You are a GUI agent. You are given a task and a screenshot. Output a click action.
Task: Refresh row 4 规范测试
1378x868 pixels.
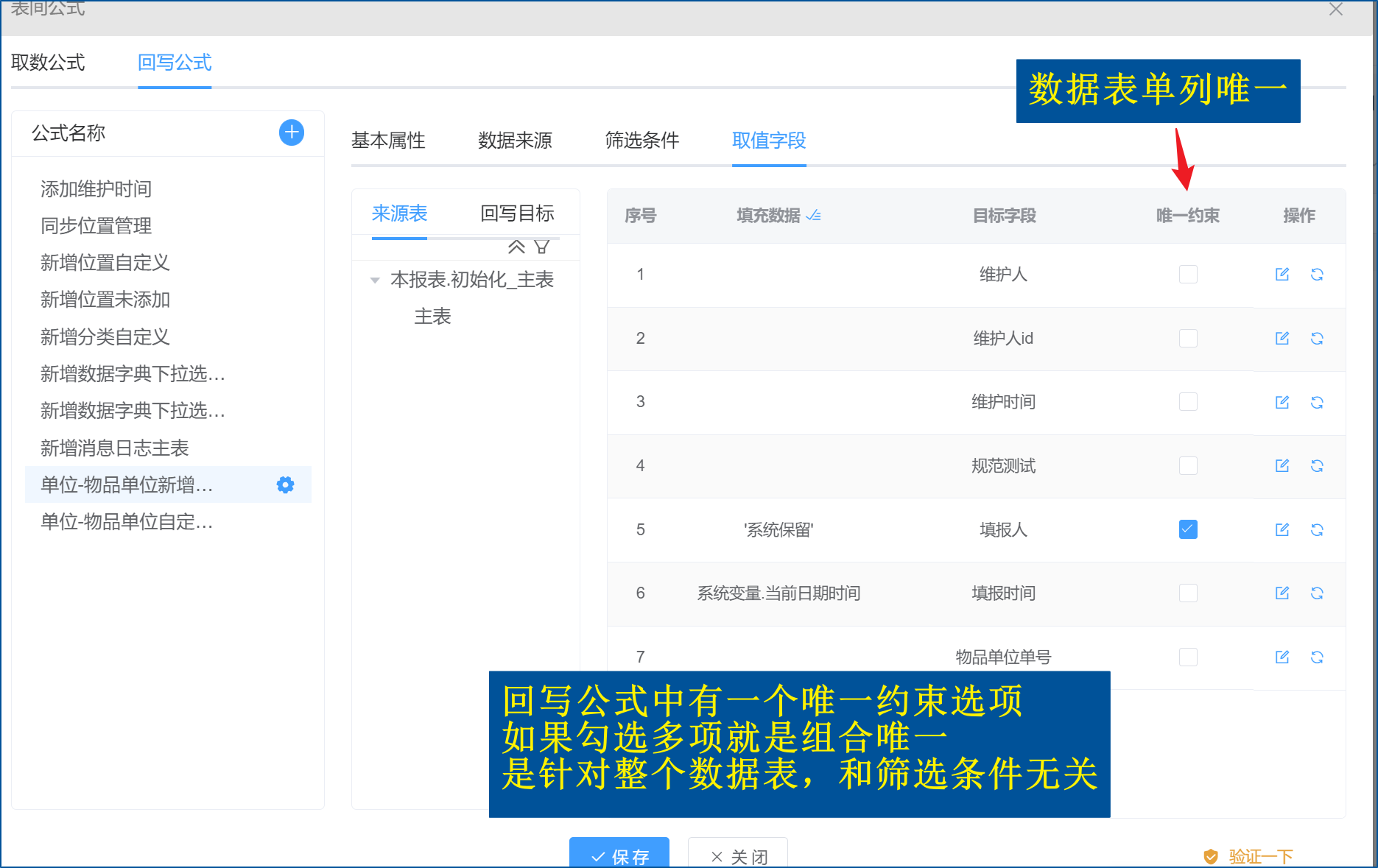tap(1317, 465)
